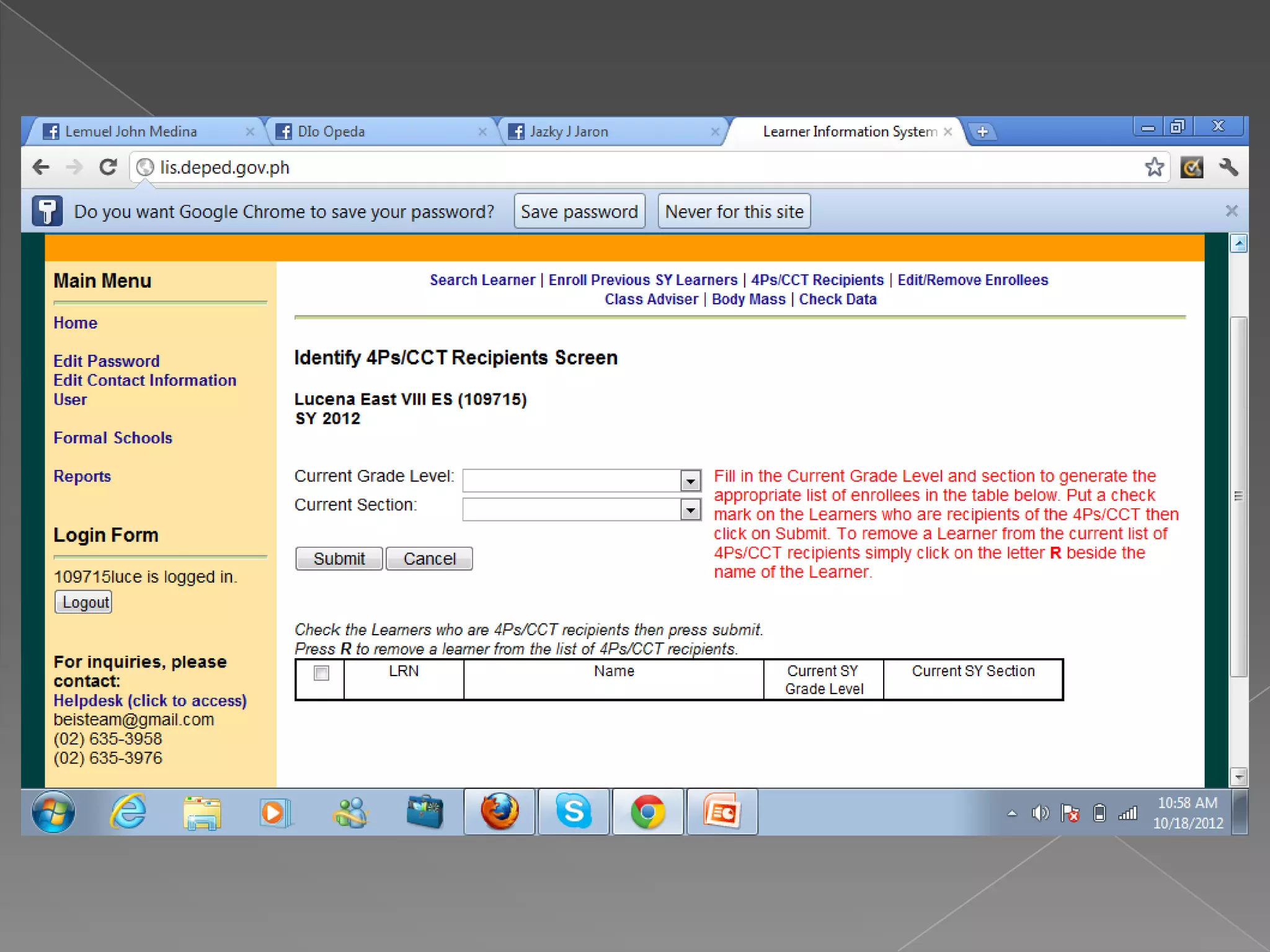Screen dimensions: 1270x952
Task: Switch to the DIo Opeda tab
Action: 378,131
